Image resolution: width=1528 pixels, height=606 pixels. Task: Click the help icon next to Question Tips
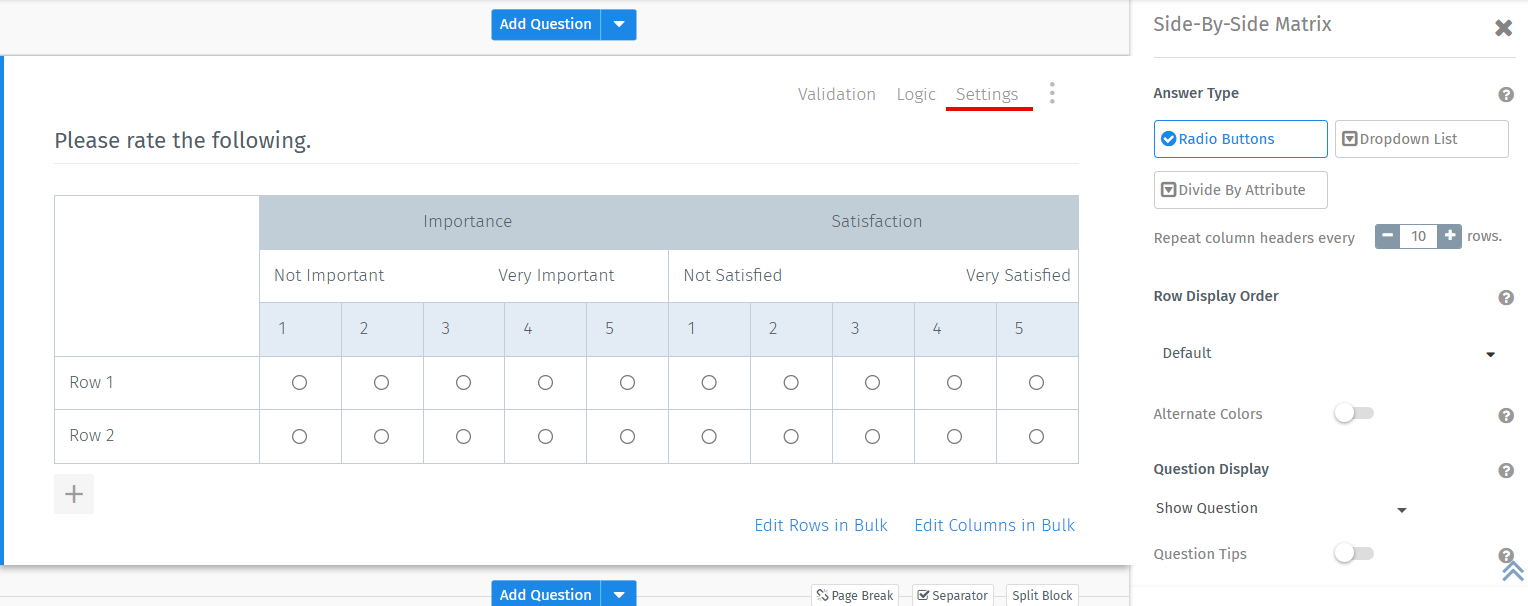tap(1506, 554)
